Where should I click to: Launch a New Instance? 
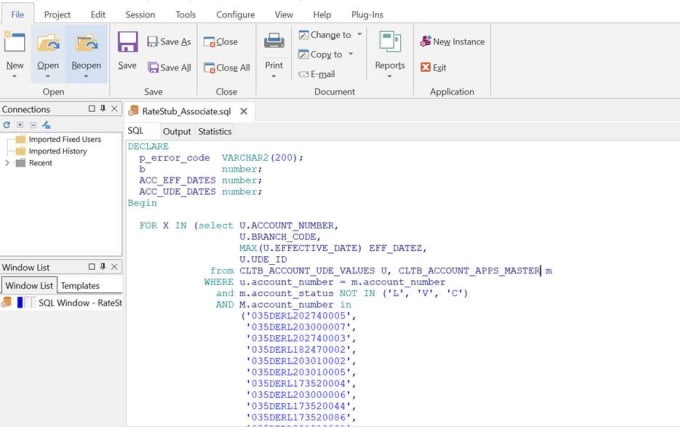pos(452,42)
